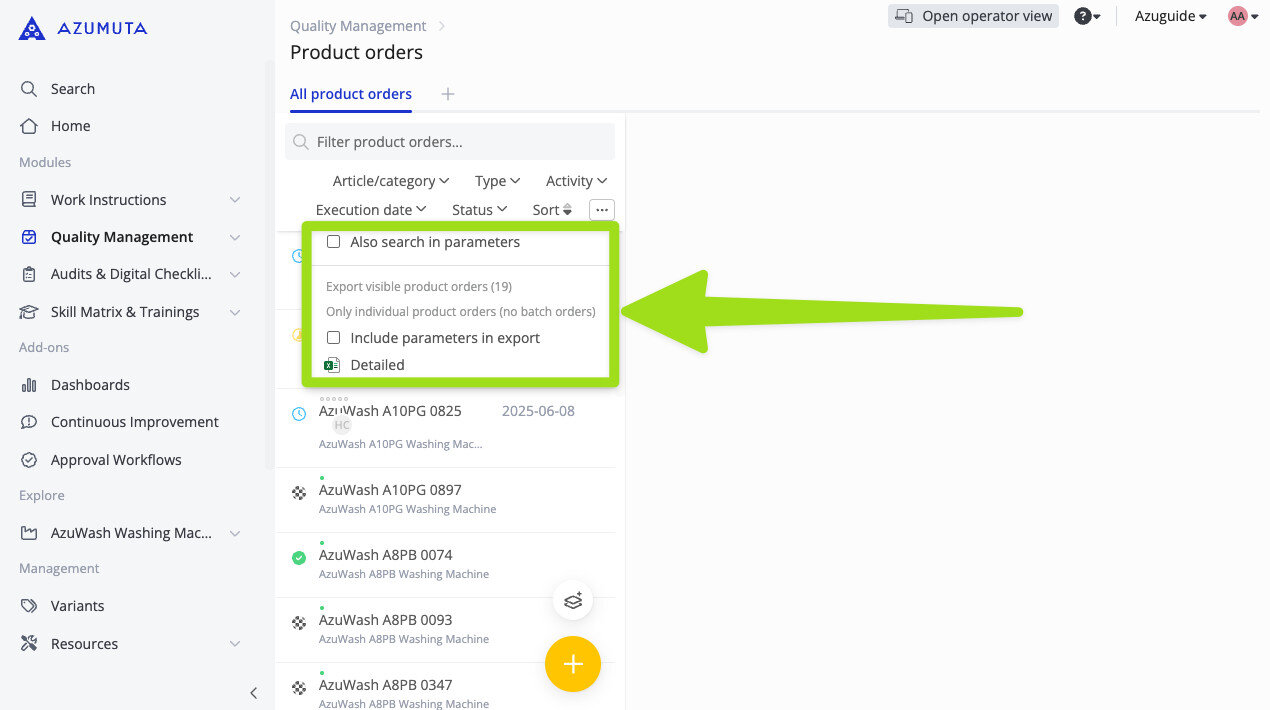Click the Filter product orders field
The image size is (1270, 710).
[450, 142]
